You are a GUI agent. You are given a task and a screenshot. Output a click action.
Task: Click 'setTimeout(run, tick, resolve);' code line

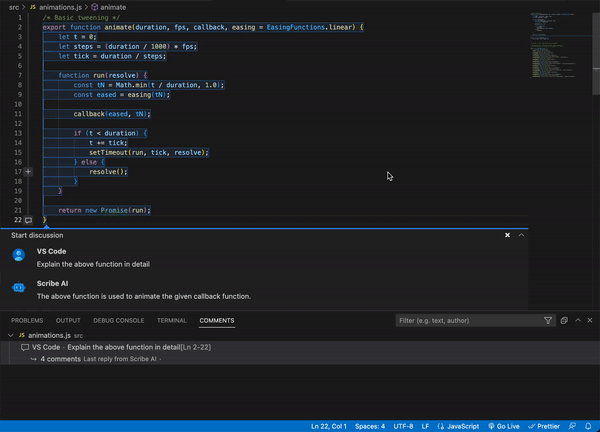tap(149, 152)
